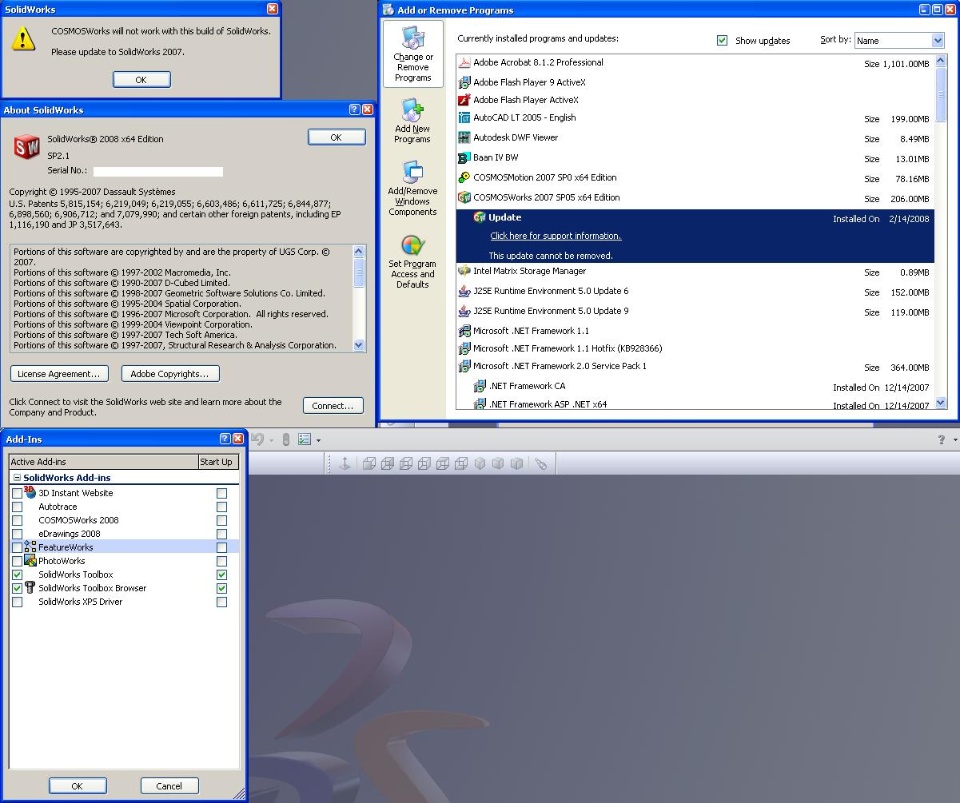Click About copyright text scroll down arrow
The image size is (960, 803).
pos(359,345)
